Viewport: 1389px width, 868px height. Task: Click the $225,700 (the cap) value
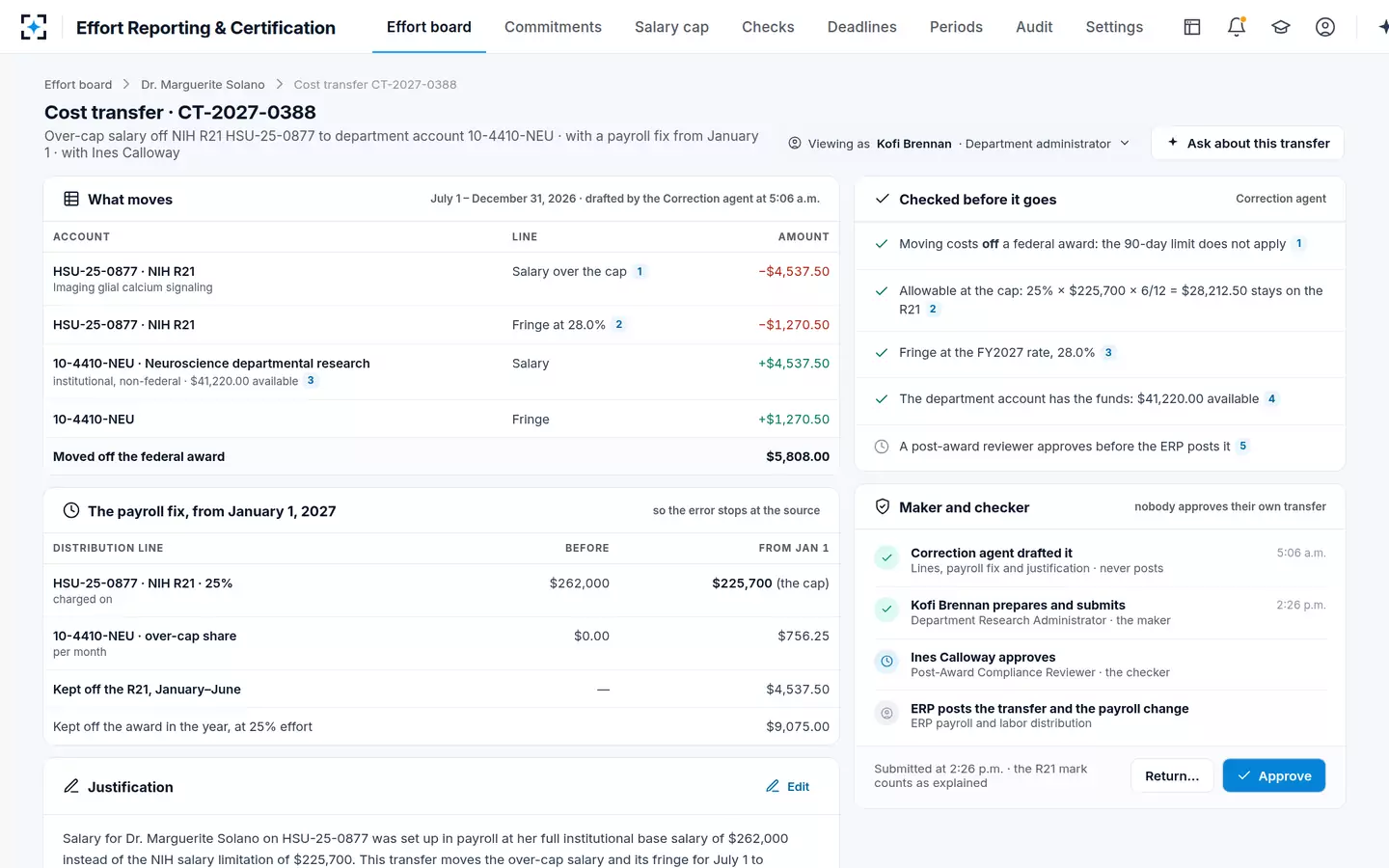(771, 583)
